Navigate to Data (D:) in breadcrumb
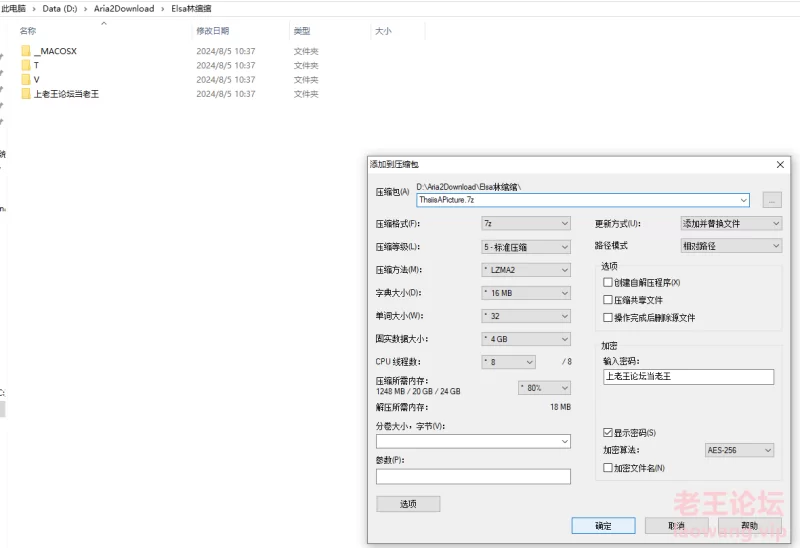 point(60,9)
